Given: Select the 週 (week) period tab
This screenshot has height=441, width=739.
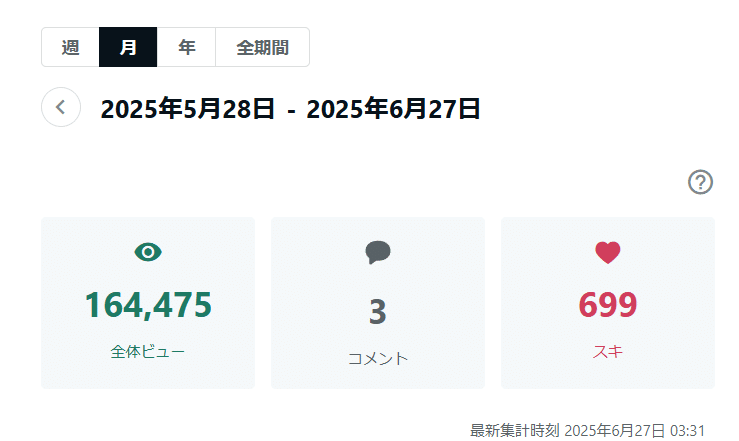Looking at the screenshot, I should (x=70, y=47).
